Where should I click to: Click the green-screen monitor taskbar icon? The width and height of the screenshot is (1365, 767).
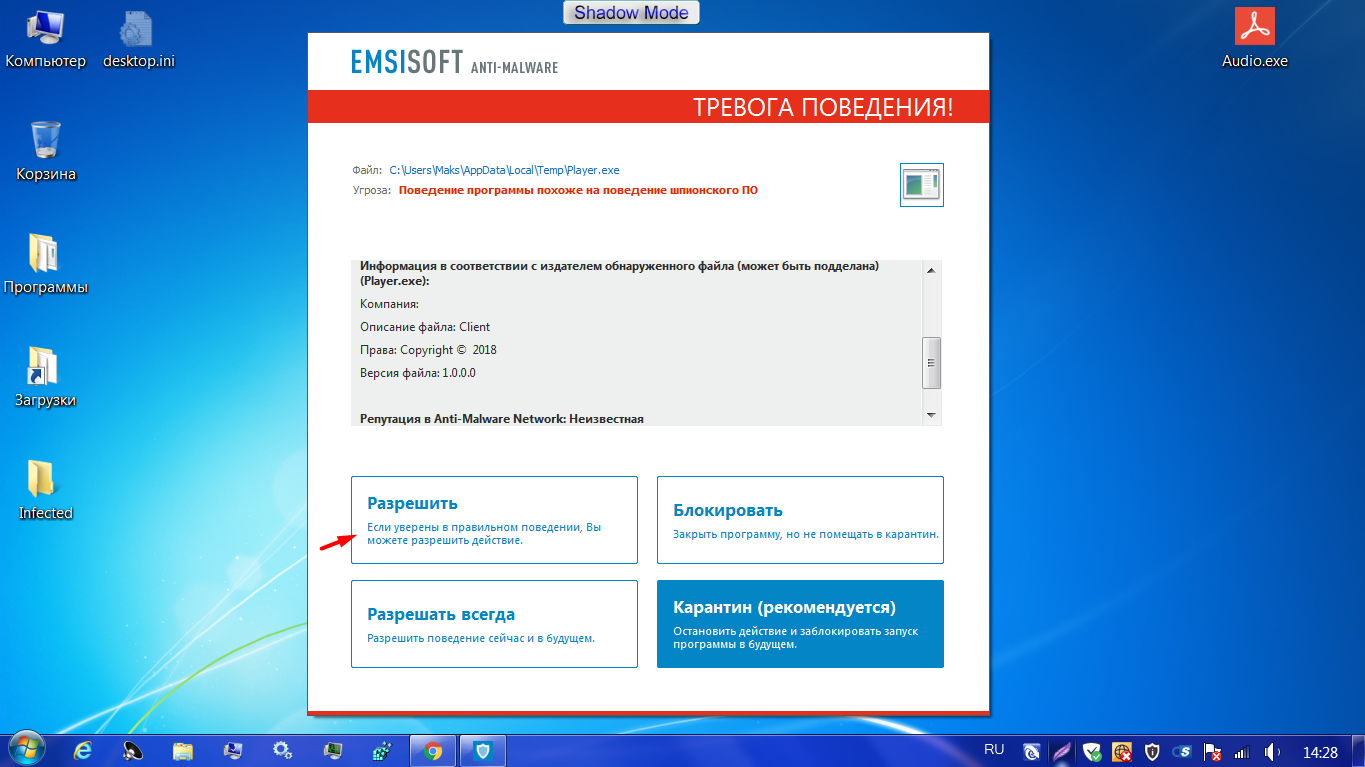tap(333, 750)
